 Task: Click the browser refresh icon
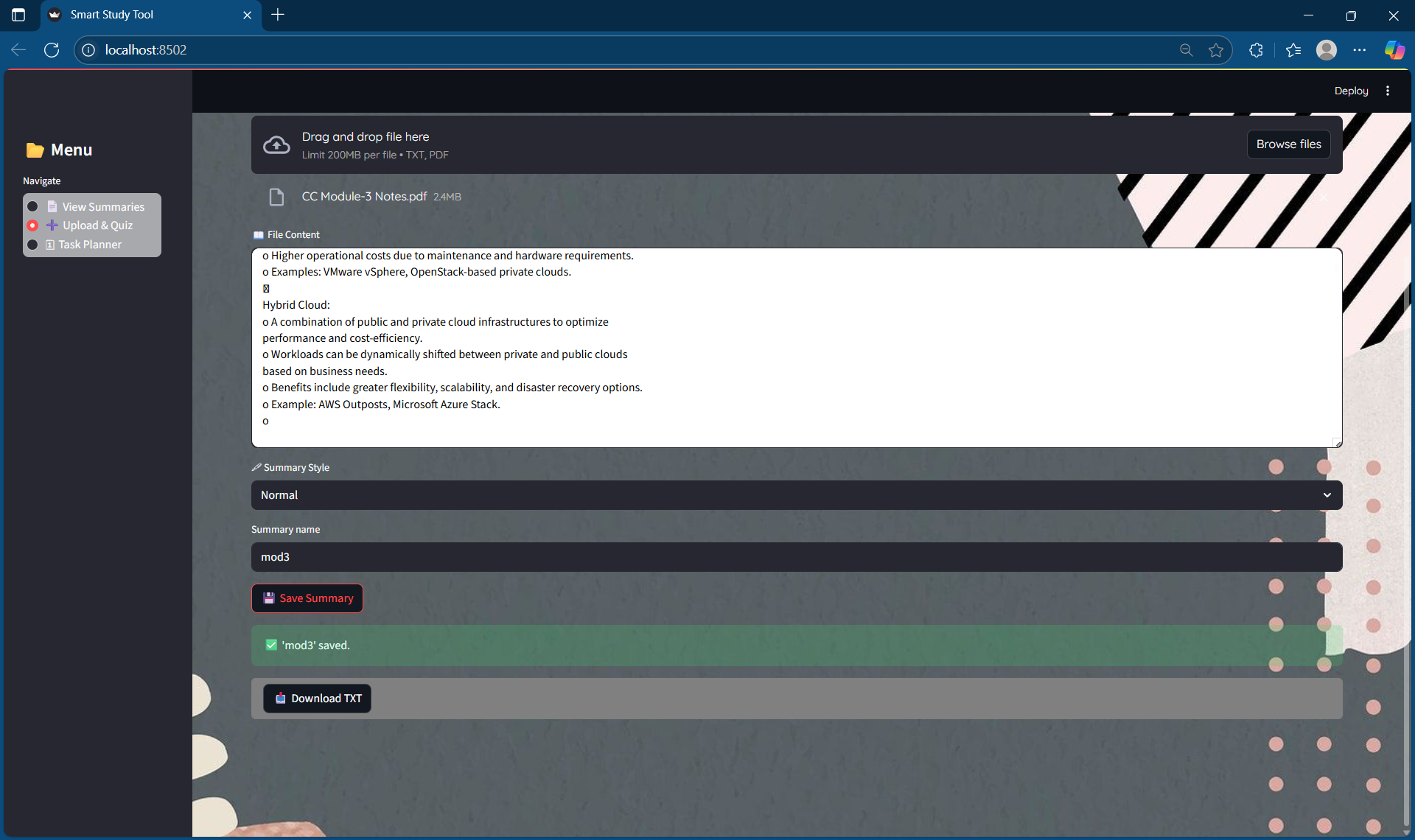52,50
